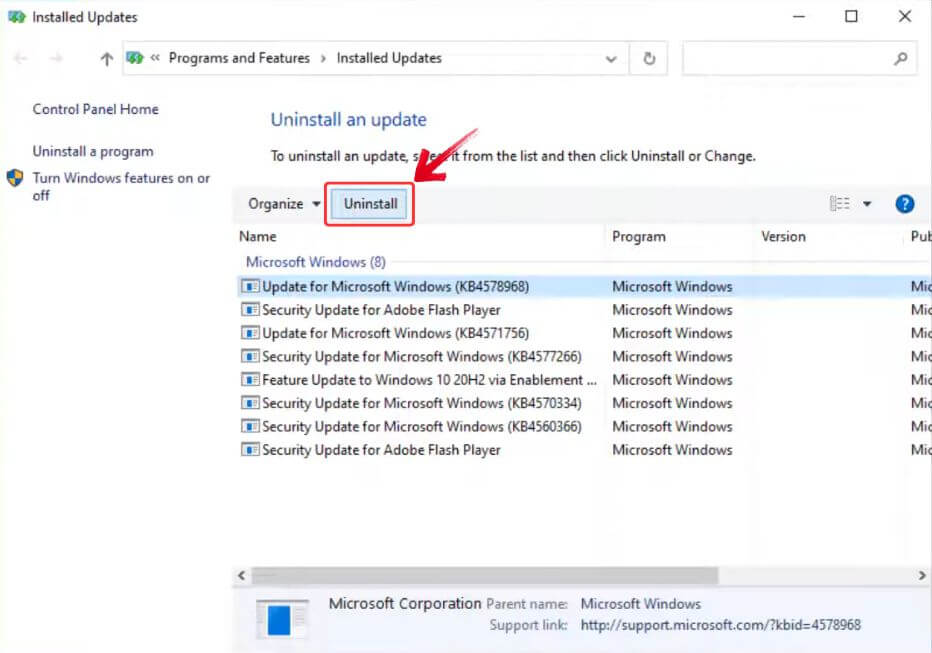Open the Organize dropdown menu
The height and width of the screenshot is (653, 932).
tap(281, 203)
